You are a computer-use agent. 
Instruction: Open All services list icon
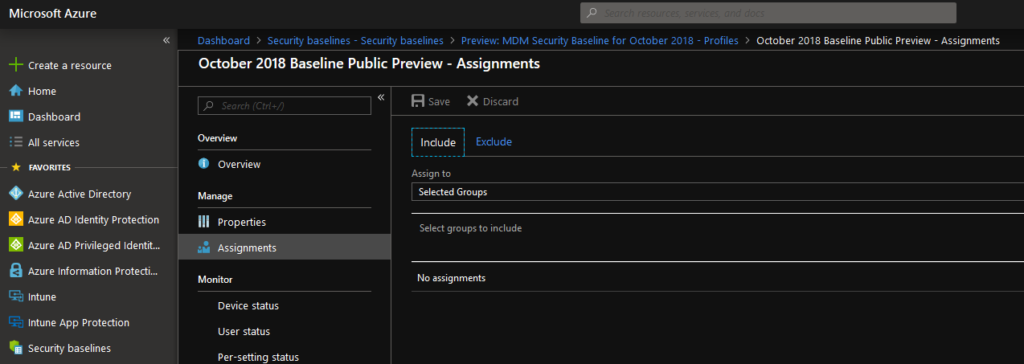pyautogui.click(x=16, y=142)
